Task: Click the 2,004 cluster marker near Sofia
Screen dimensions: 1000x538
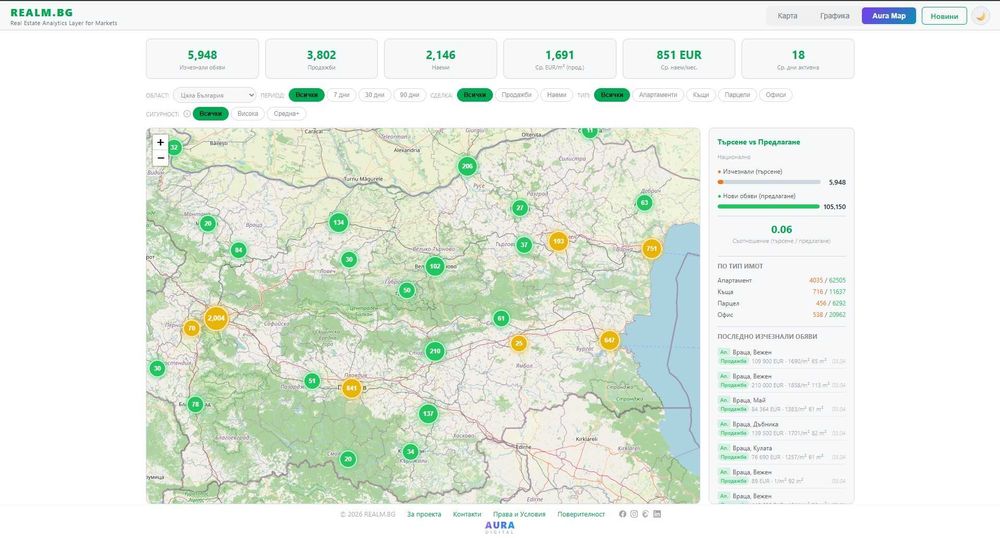Action: pos(216,318)
